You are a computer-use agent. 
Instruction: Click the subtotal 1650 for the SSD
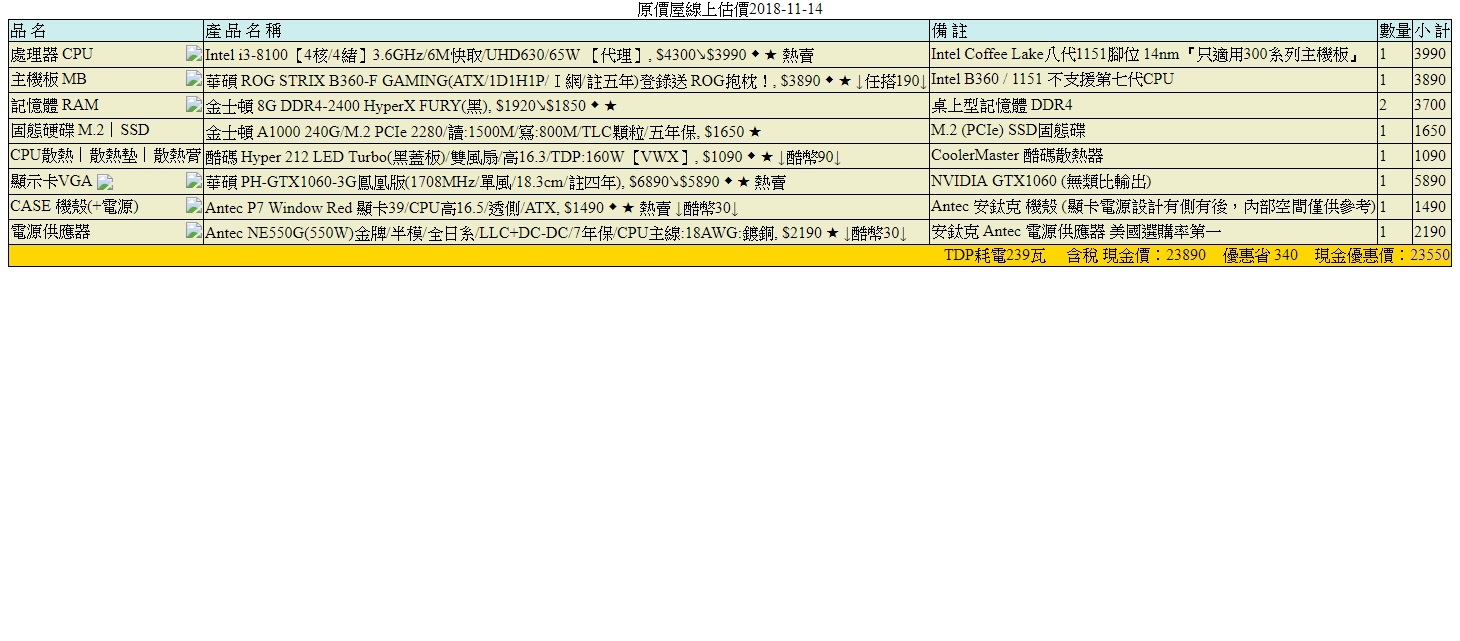[1430, 130]
